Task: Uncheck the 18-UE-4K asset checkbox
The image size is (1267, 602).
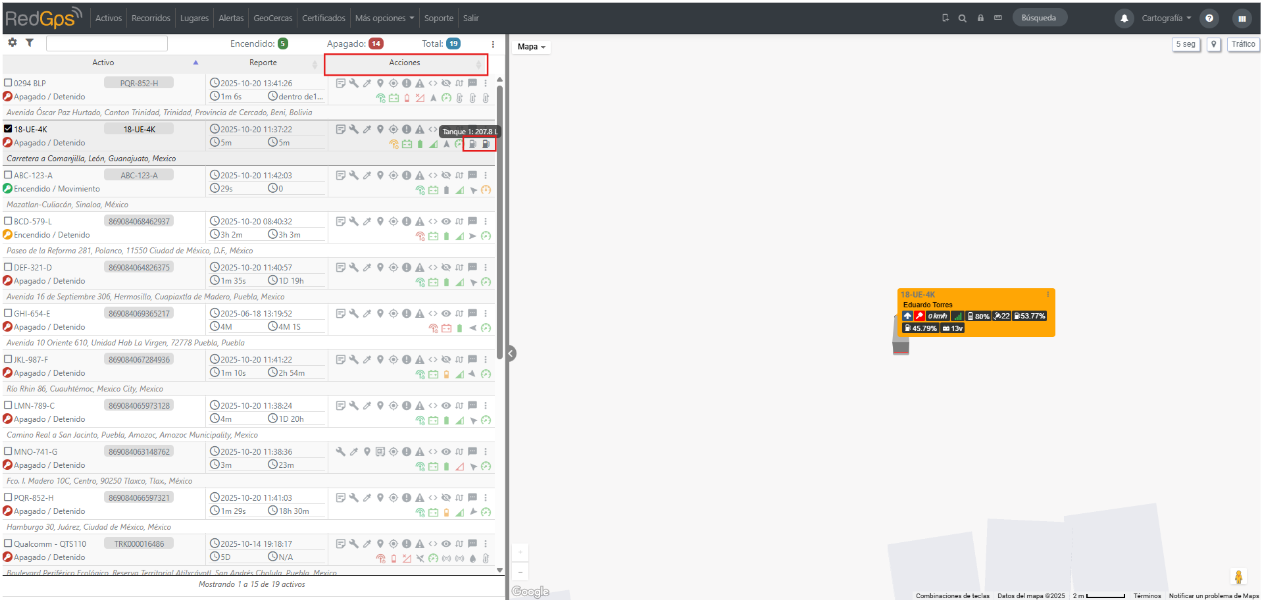Action: (8, 129)
